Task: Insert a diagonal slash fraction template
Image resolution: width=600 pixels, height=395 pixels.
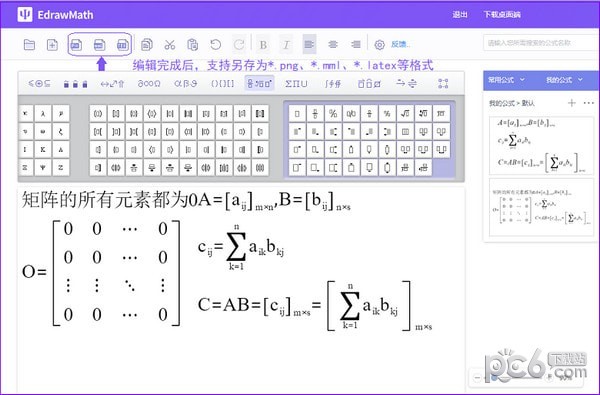Action: point(333,114)
